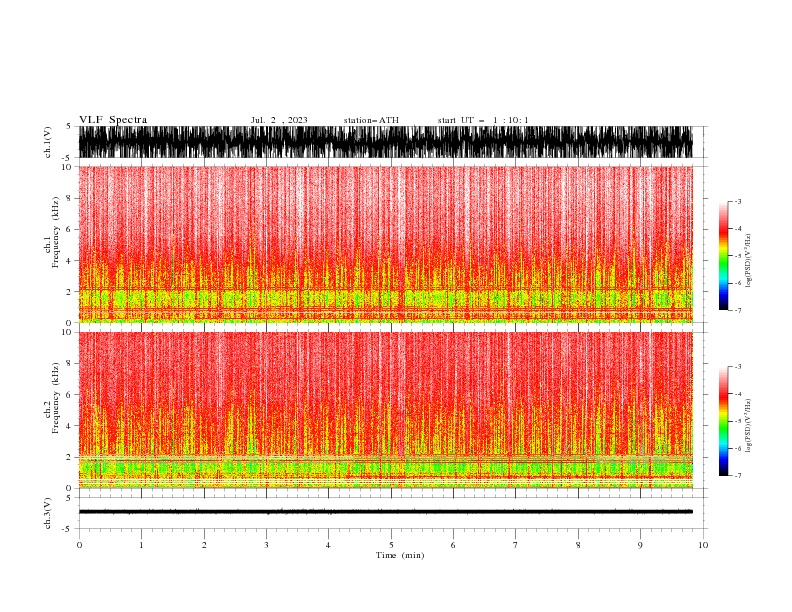Click the ch.2 spectrogram panel

[386, 410]
